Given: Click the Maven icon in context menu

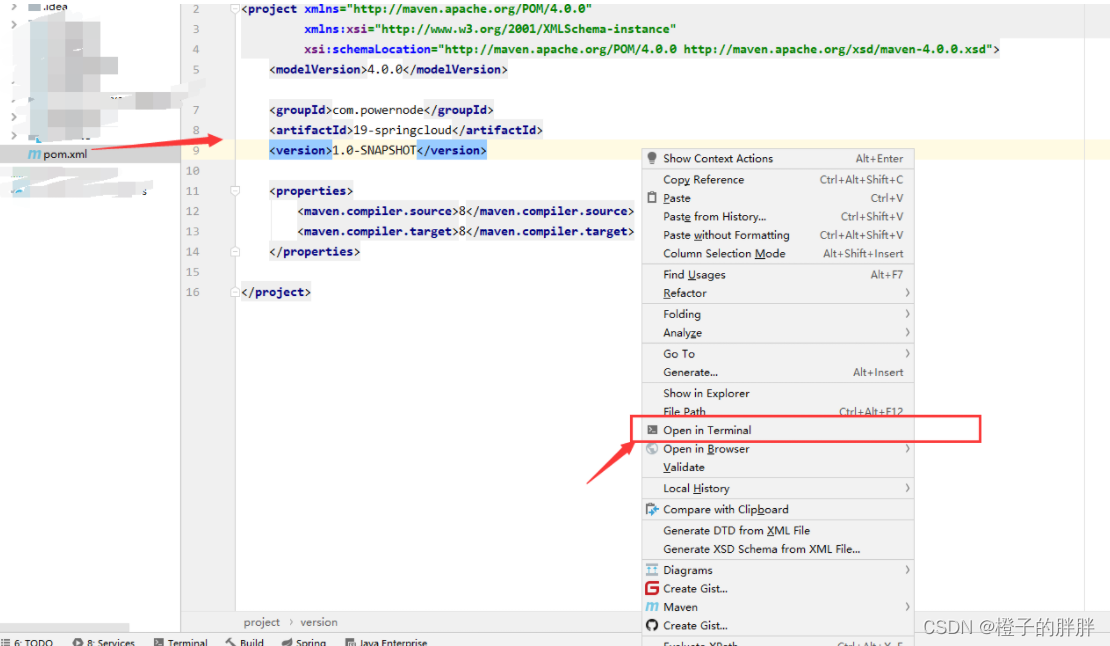Looking at the screenshot, I should coord(652,607).
